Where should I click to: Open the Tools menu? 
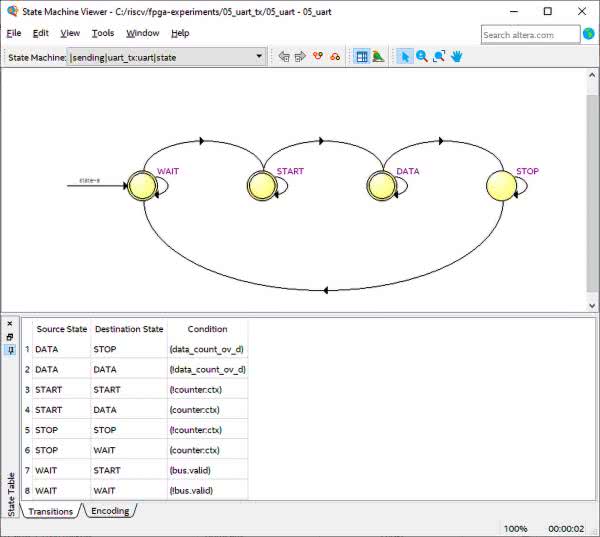pos(102,33)
